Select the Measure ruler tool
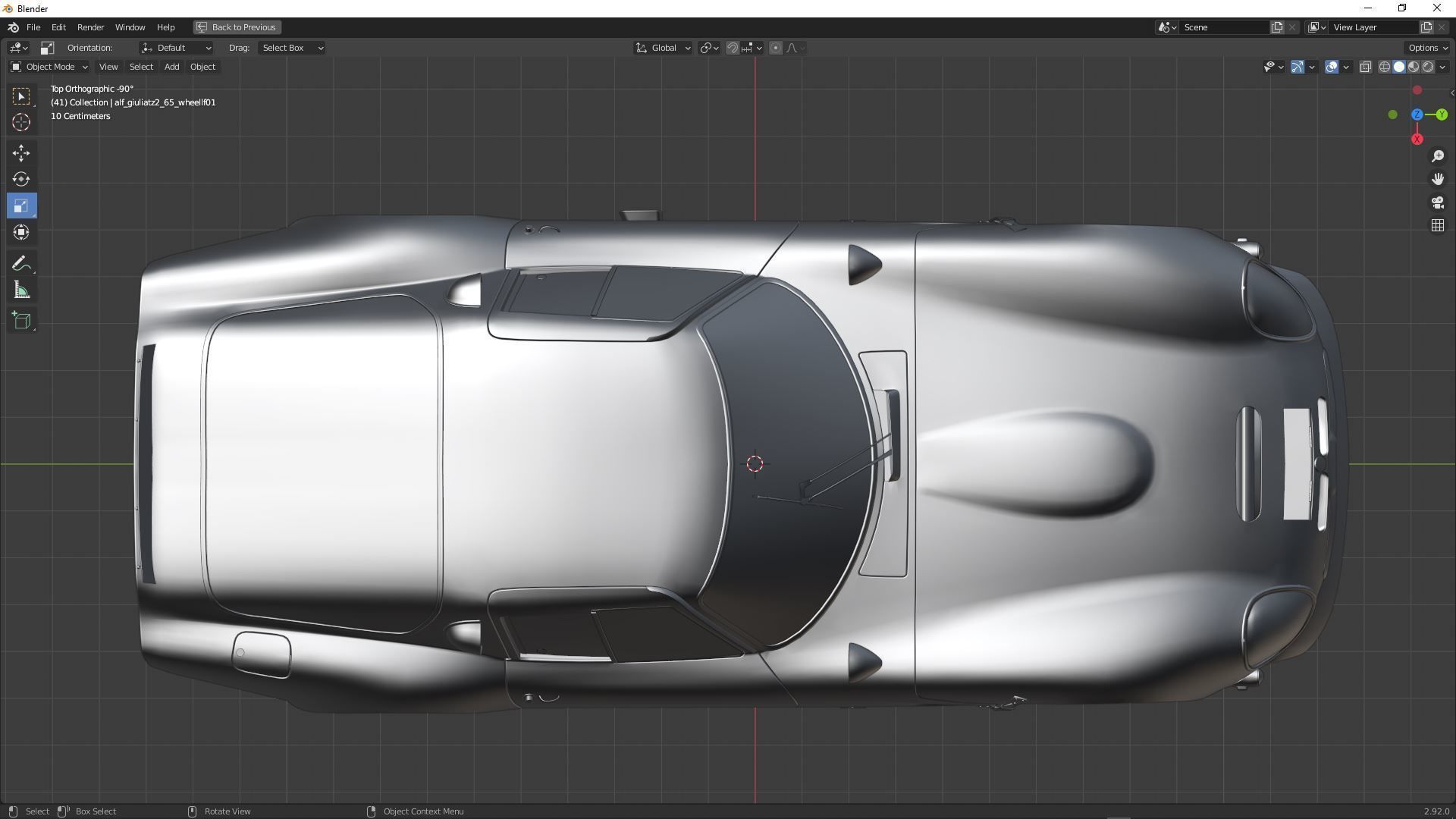 21,291
